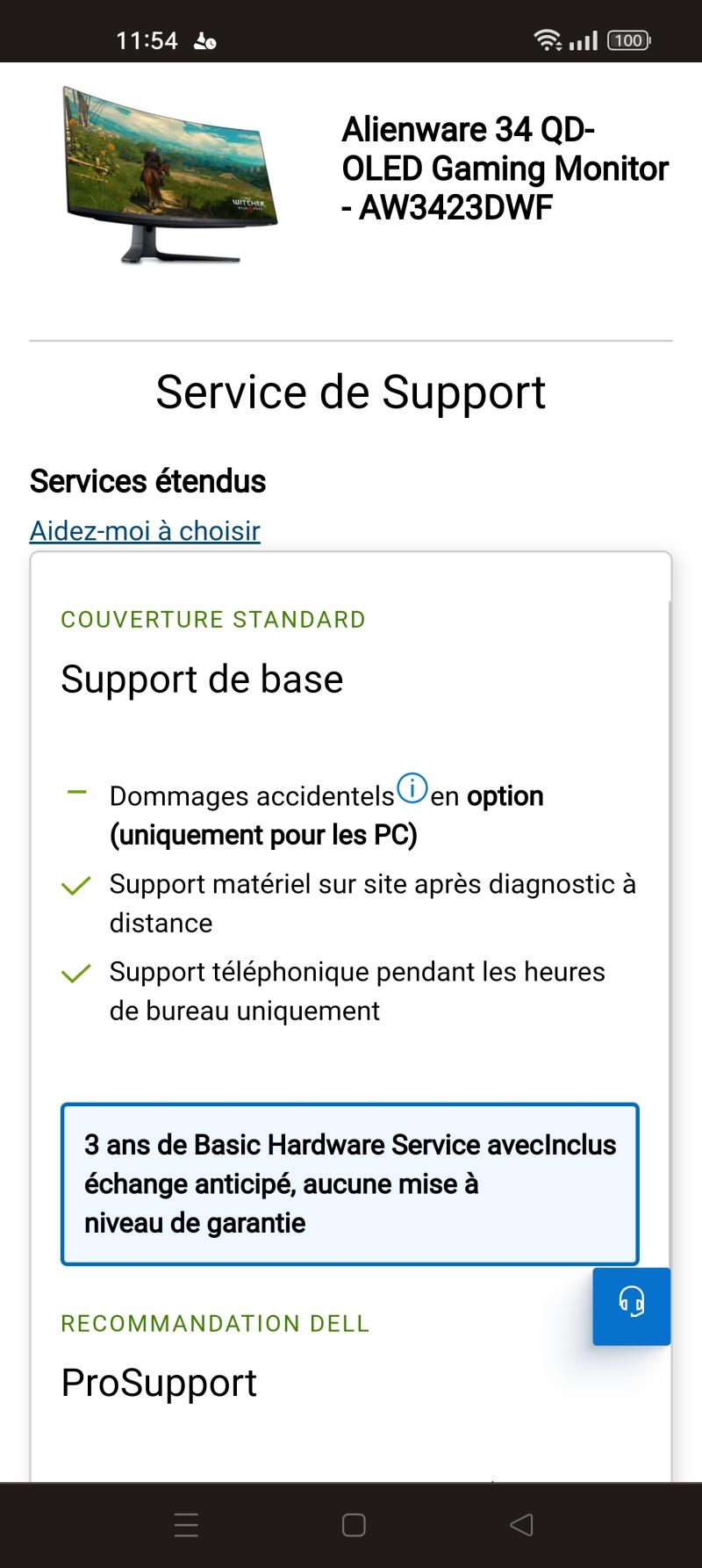702x1568 pixels.
Task: Open info icon next to Dommages accidentels
Action: 412,788
